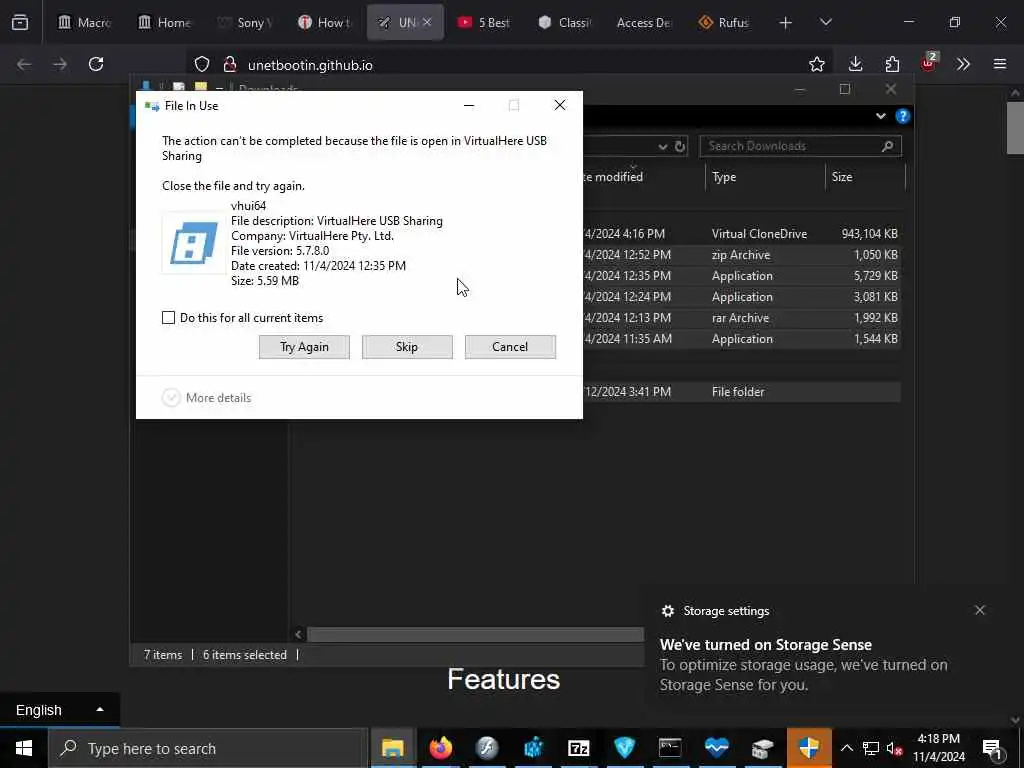Refresh the Downloads folder
The height and width of the screenshot is (768, 1024).
tap(680, 146)
